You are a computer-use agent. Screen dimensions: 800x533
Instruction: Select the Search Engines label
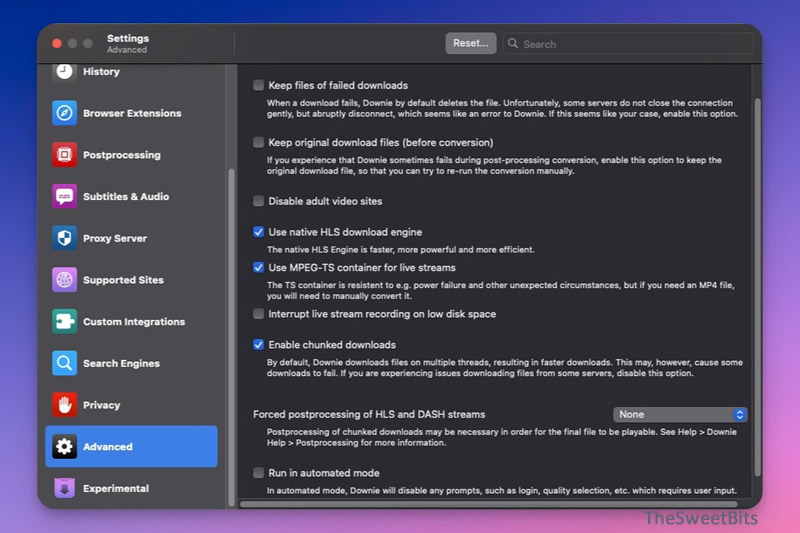[121, 364]
